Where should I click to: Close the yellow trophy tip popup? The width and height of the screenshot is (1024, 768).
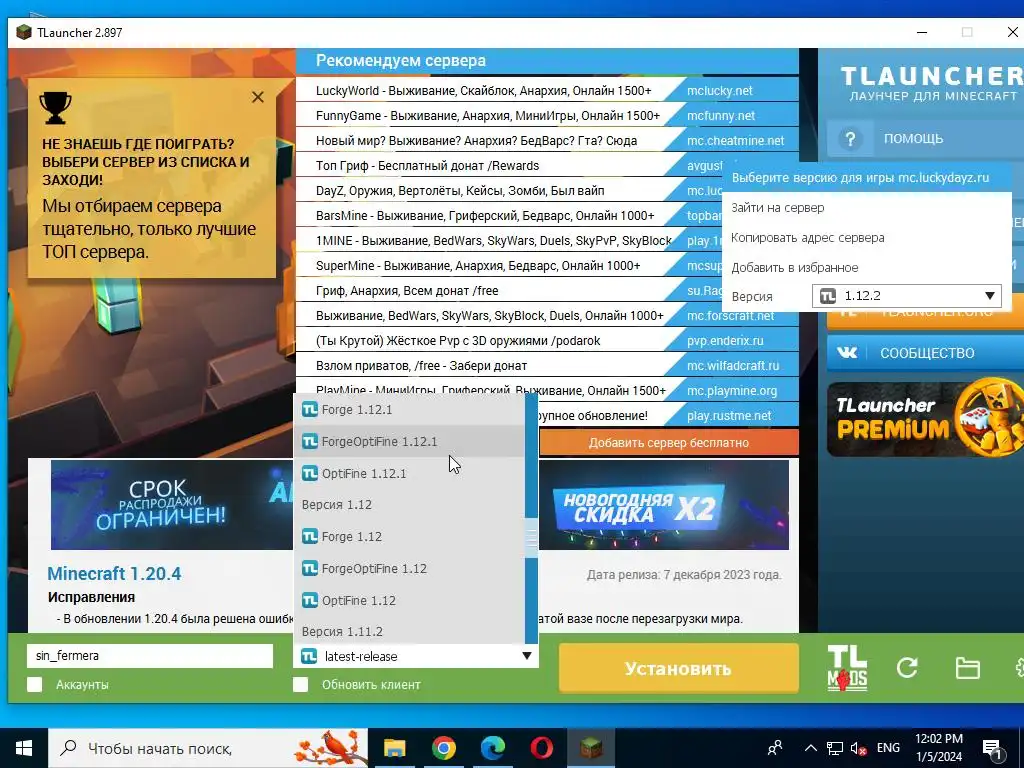tap(258, 97)
